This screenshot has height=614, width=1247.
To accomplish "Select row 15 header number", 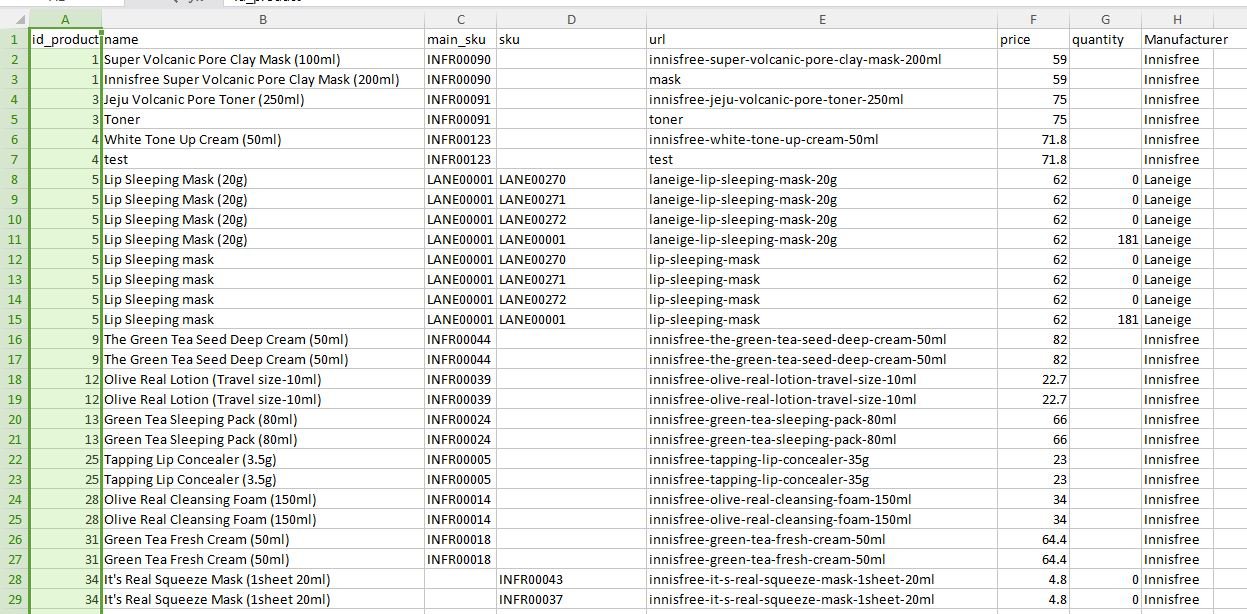I will 15,319.
